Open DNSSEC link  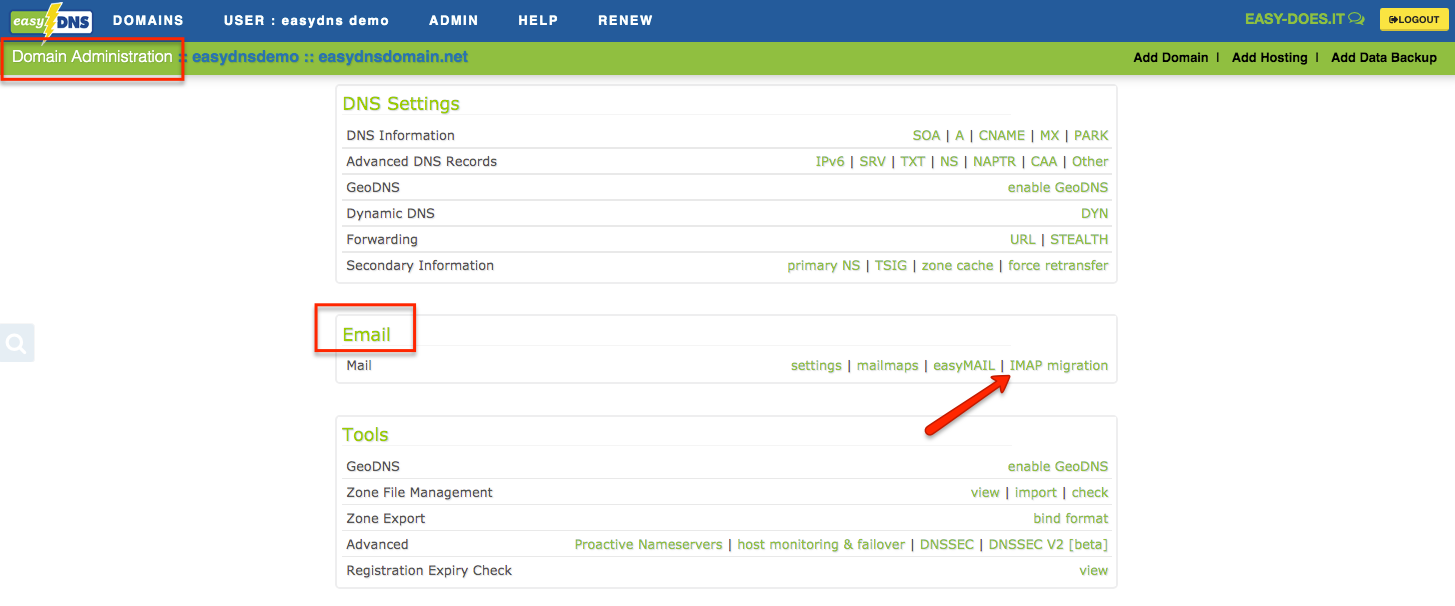[946, 545]
